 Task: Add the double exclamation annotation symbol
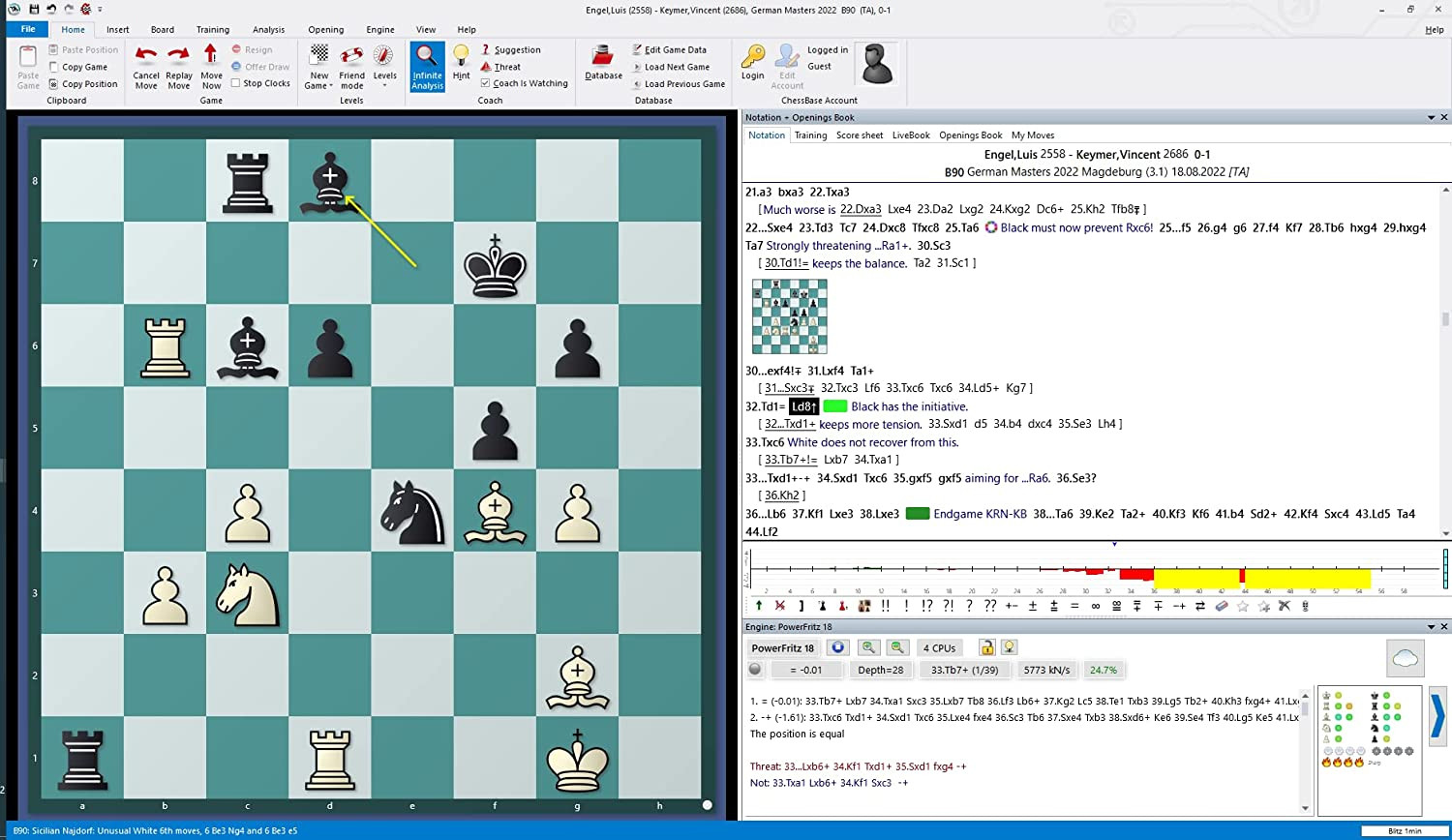(885, 606)
